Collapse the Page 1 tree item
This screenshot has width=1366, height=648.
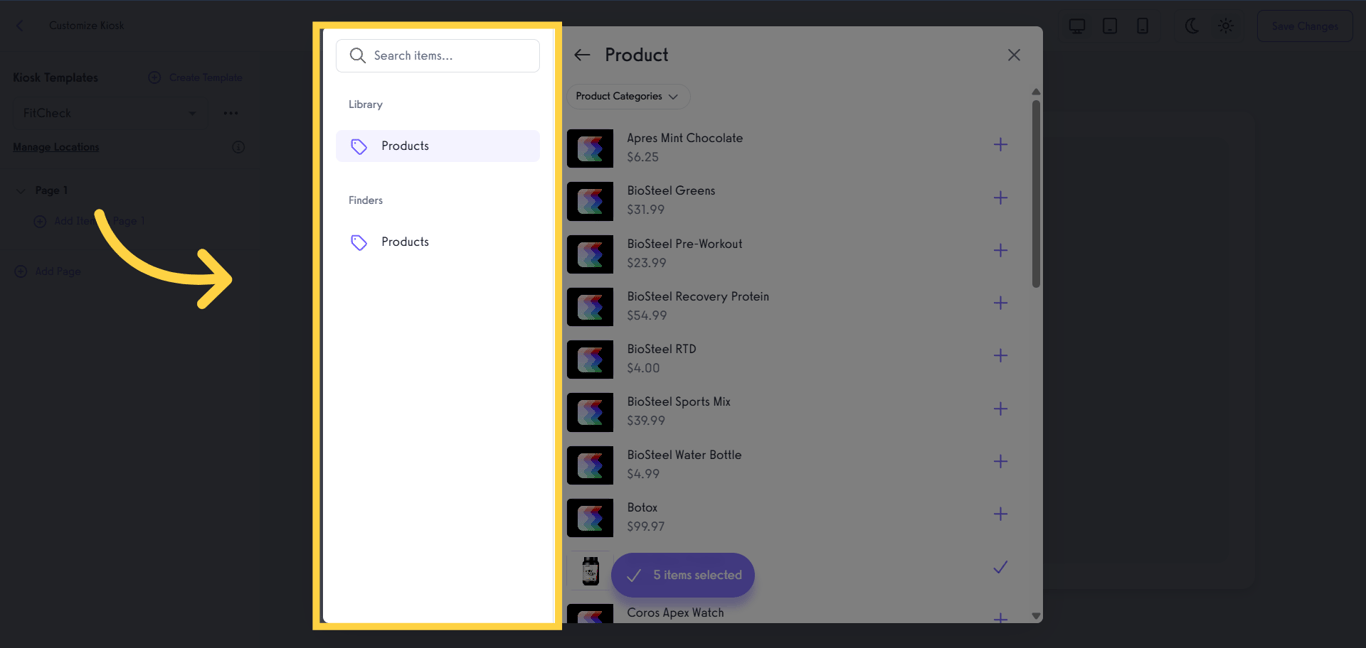point(21,190)
